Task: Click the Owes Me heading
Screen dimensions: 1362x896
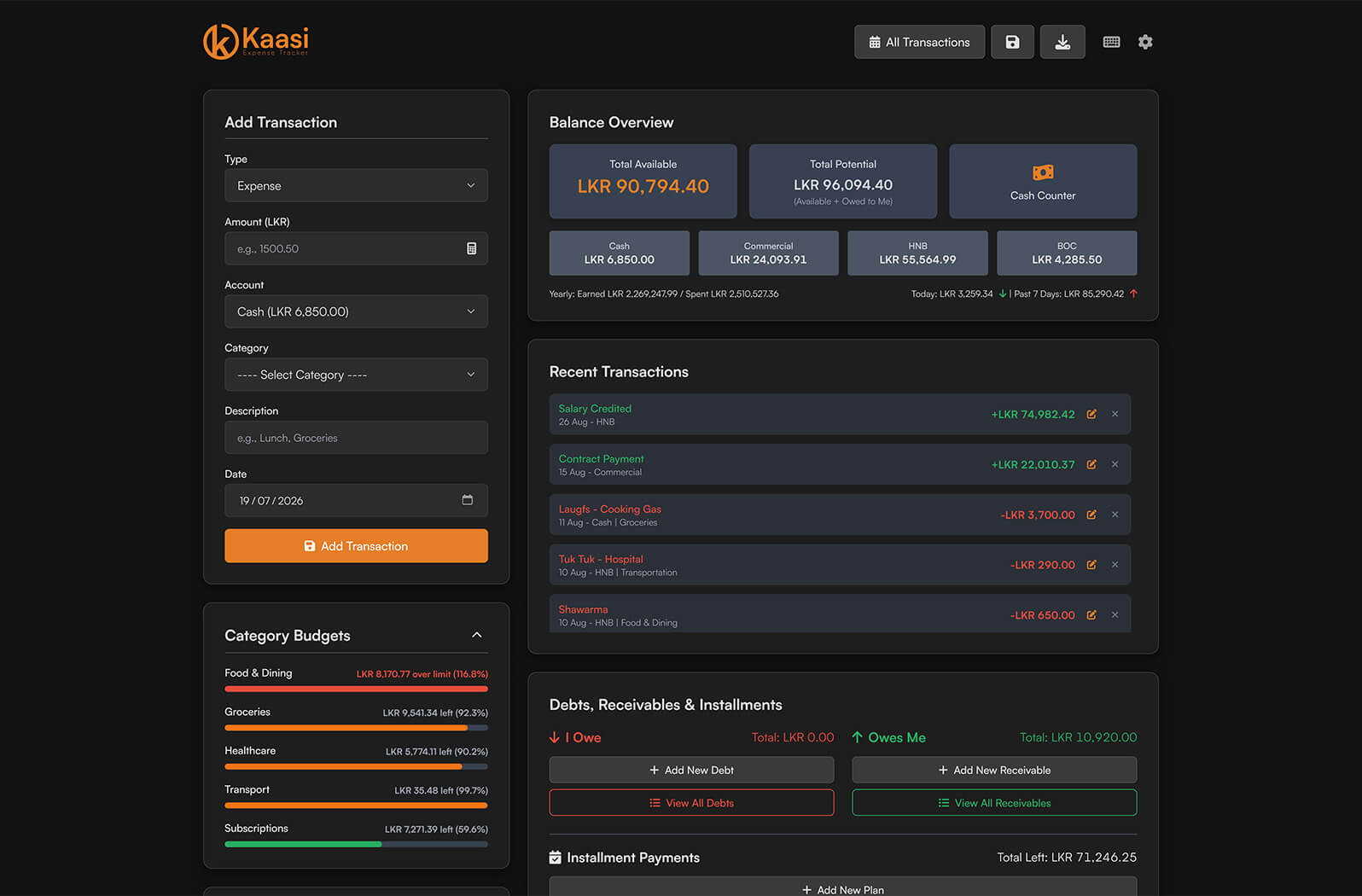Action: tap(889, 737)
